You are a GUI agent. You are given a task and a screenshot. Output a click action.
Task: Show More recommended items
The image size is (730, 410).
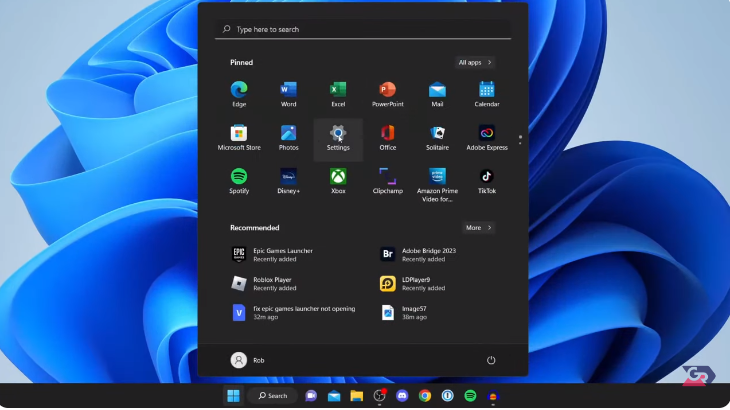tap(478, 228)
